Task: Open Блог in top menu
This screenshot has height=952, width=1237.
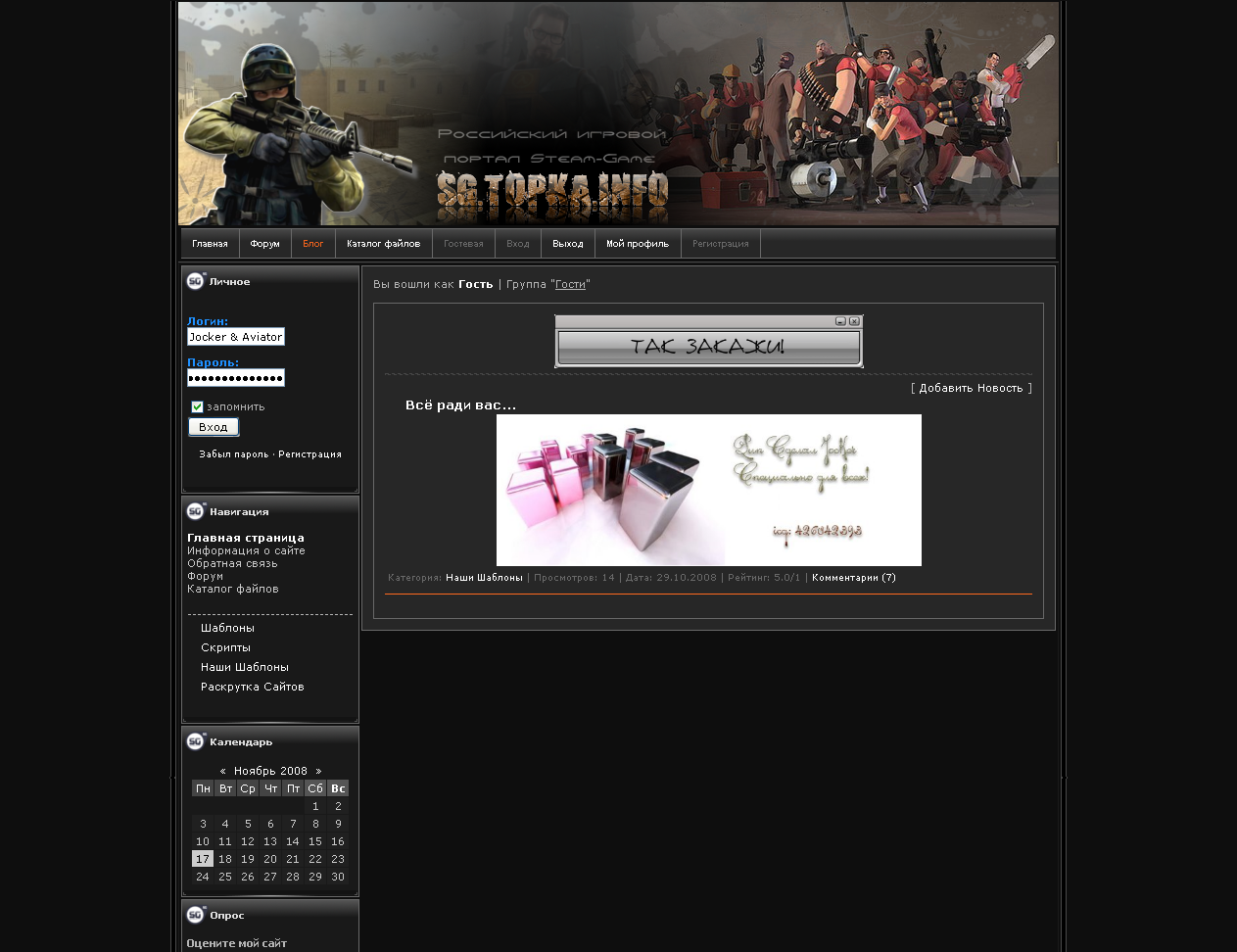Action: click(313, 244)
